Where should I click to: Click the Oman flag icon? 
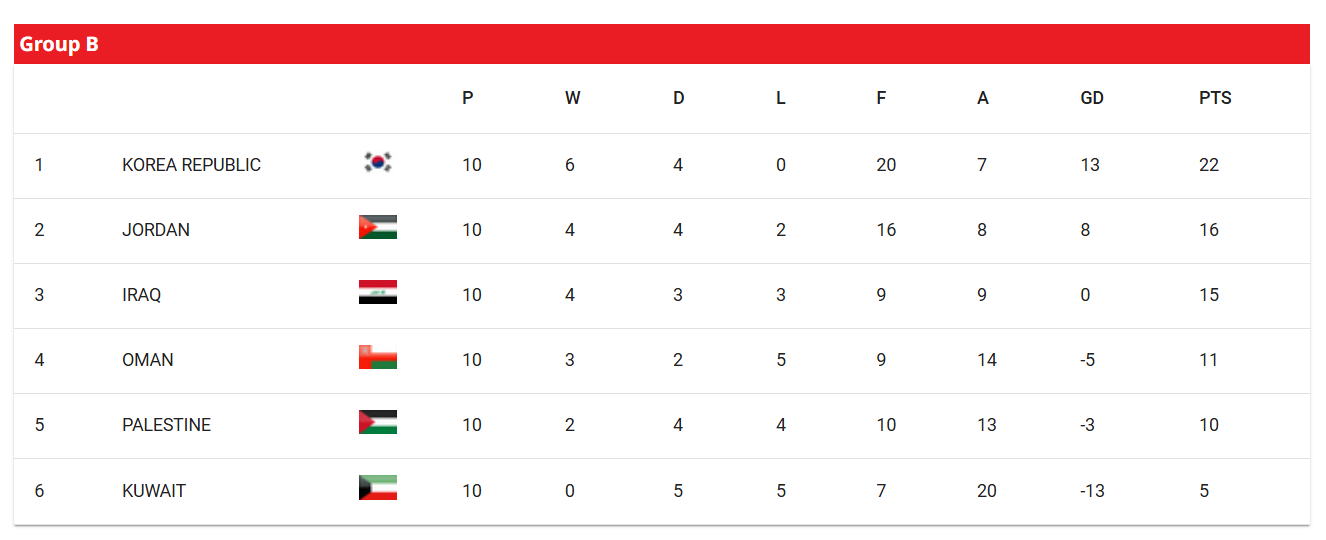pos(378,357)
